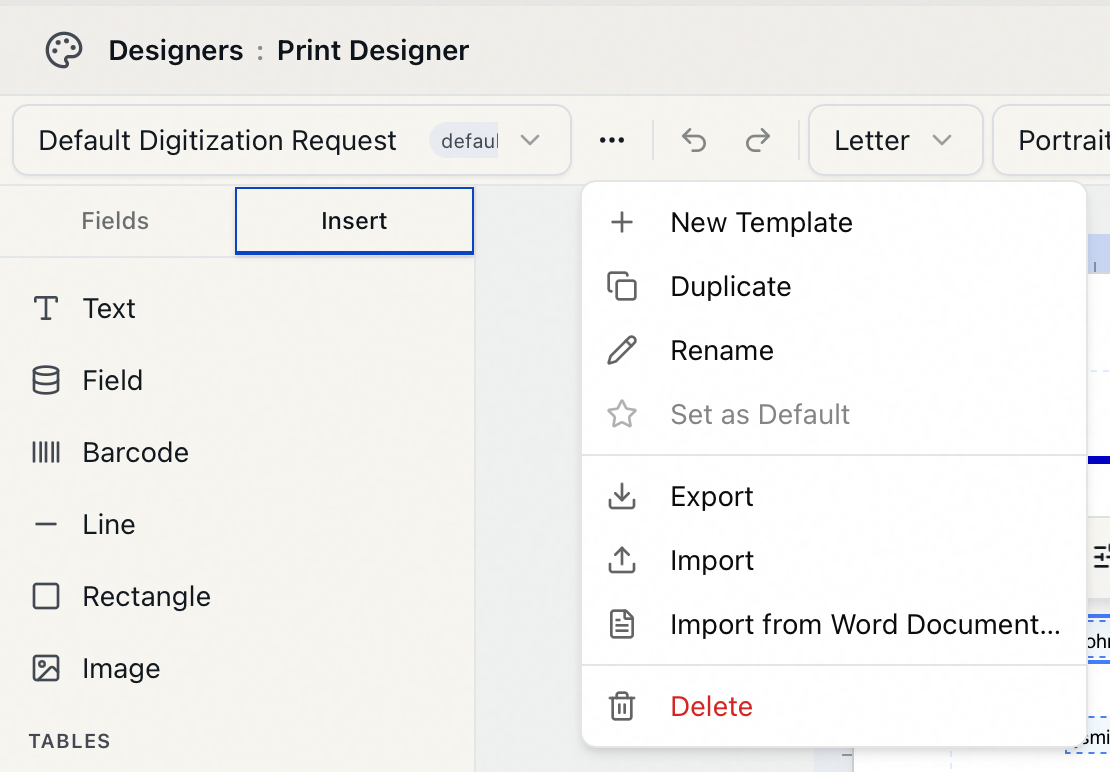Choose New Template from the menu
1110x772 pixels.
click(x=834, y=222)
